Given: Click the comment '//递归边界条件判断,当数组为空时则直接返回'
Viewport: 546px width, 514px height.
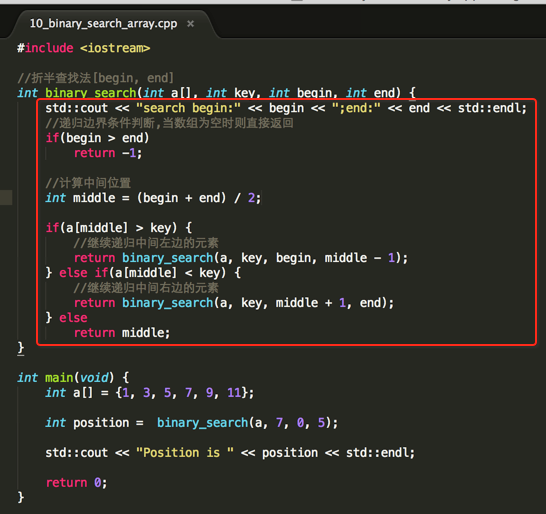Looking at the screenshot, I should click(x=169, y=123).
